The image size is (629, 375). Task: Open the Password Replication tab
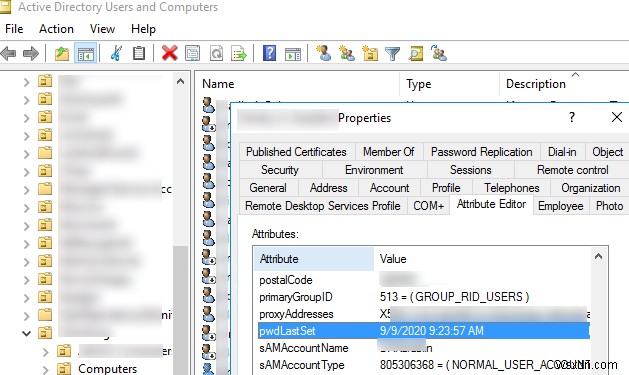click(x=481, y=152)
